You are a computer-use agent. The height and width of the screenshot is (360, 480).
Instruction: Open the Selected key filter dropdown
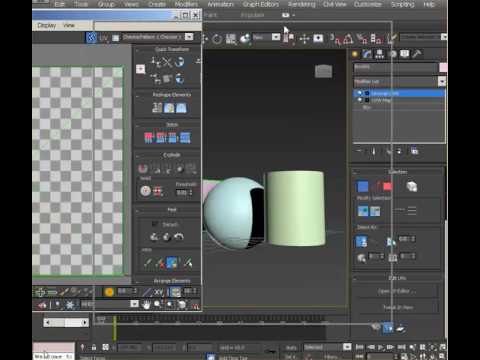(x=347, y=347)
